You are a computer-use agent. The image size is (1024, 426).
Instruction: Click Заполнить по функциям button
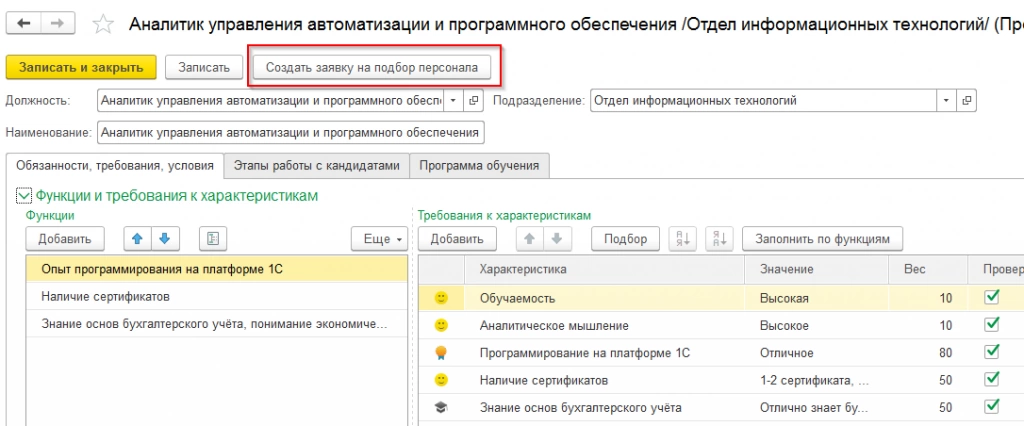click(822, 238)
